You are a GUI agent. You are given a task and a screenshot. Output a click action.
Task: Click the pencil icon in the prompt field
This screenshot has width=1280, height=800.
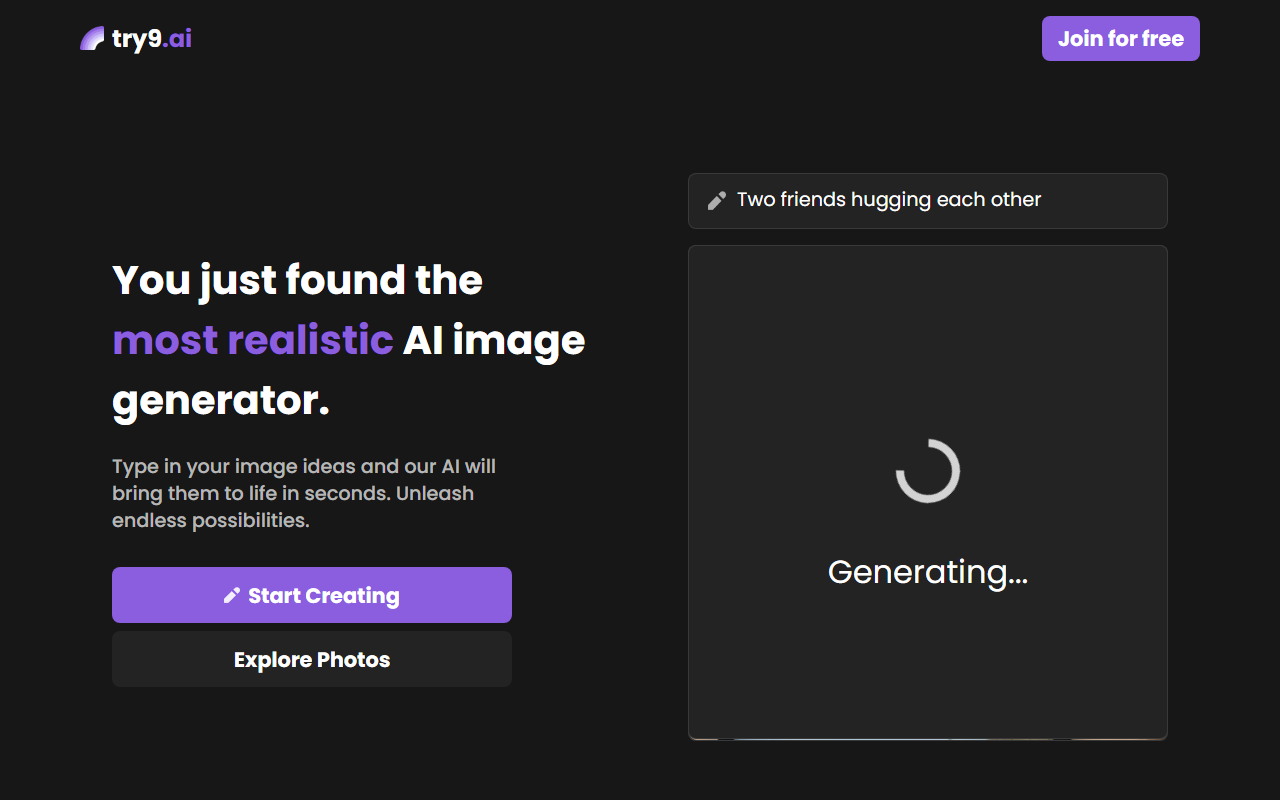[716, 201]
